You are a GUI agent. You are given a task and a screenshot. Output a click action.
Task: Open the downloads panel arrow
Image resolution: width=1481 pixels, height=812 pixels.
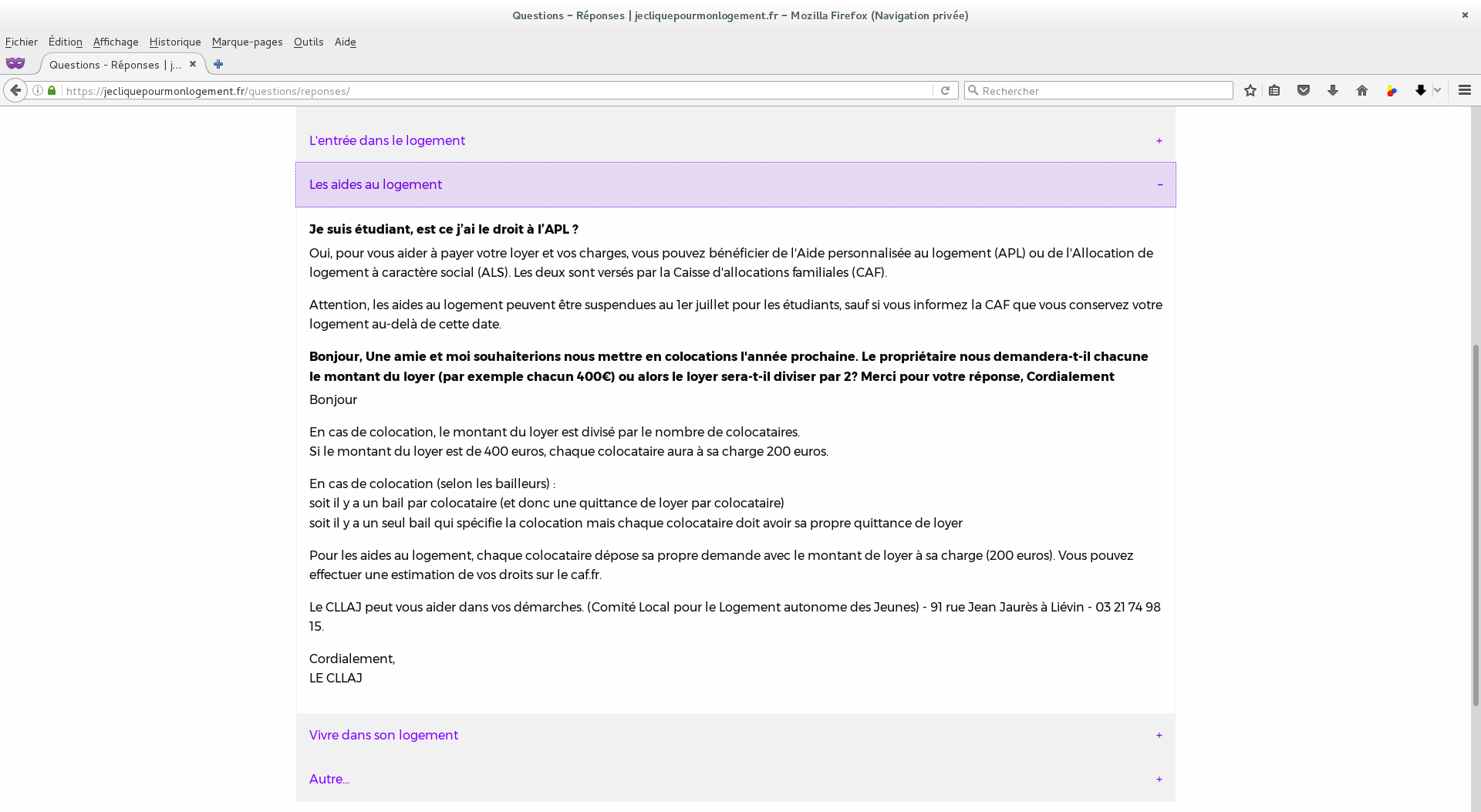coord(1333,90)
